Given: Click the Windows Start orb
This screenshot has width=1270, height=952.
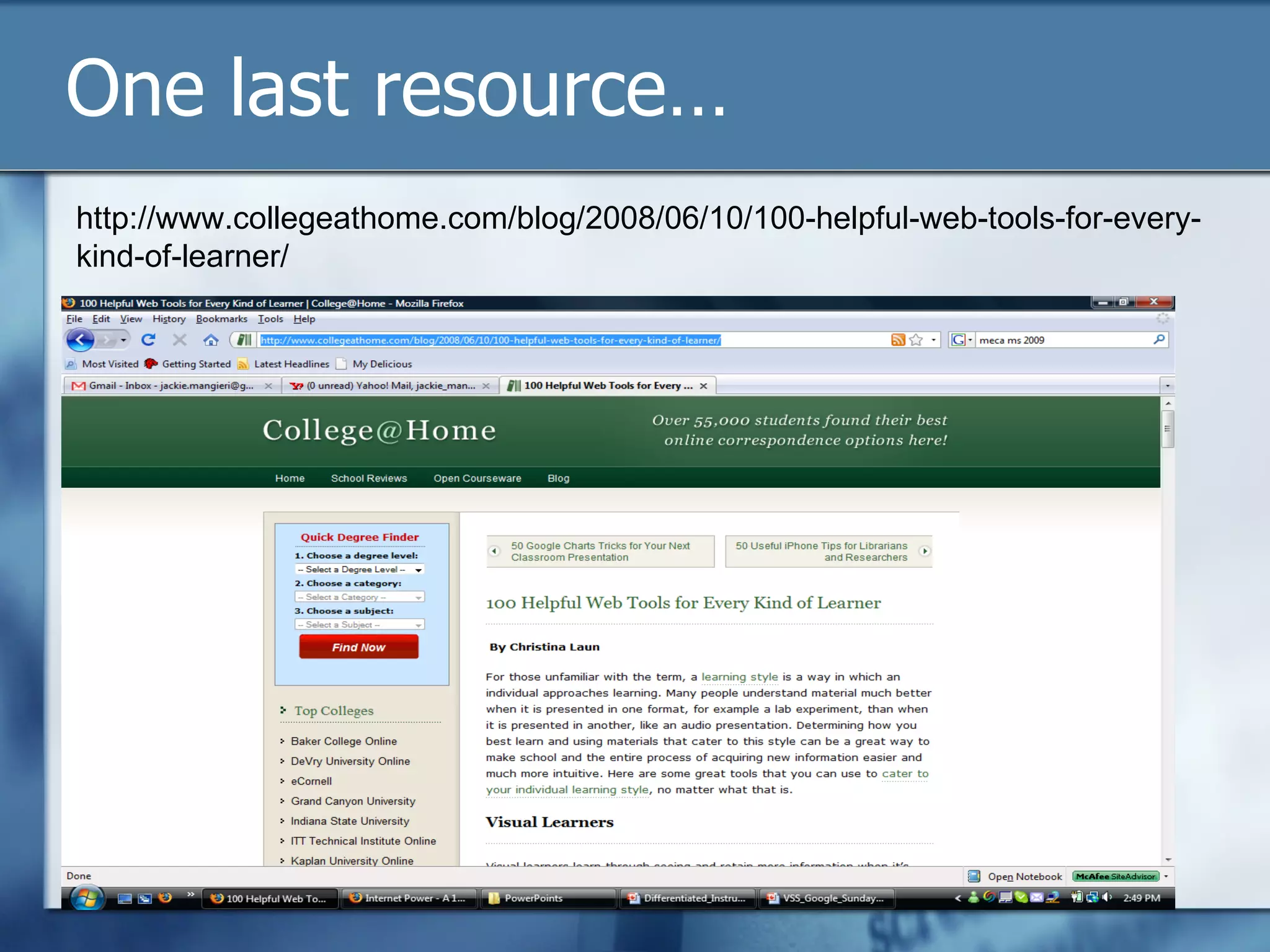Looking at the screenshot, I should [86, 898].
